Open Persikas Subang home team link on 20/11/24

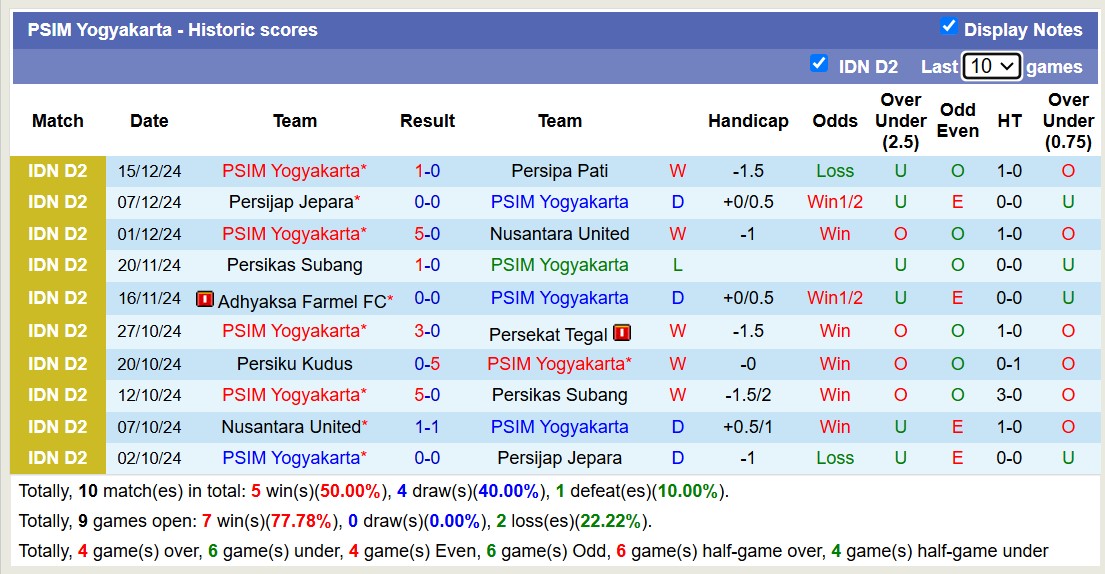coord(294,265)
